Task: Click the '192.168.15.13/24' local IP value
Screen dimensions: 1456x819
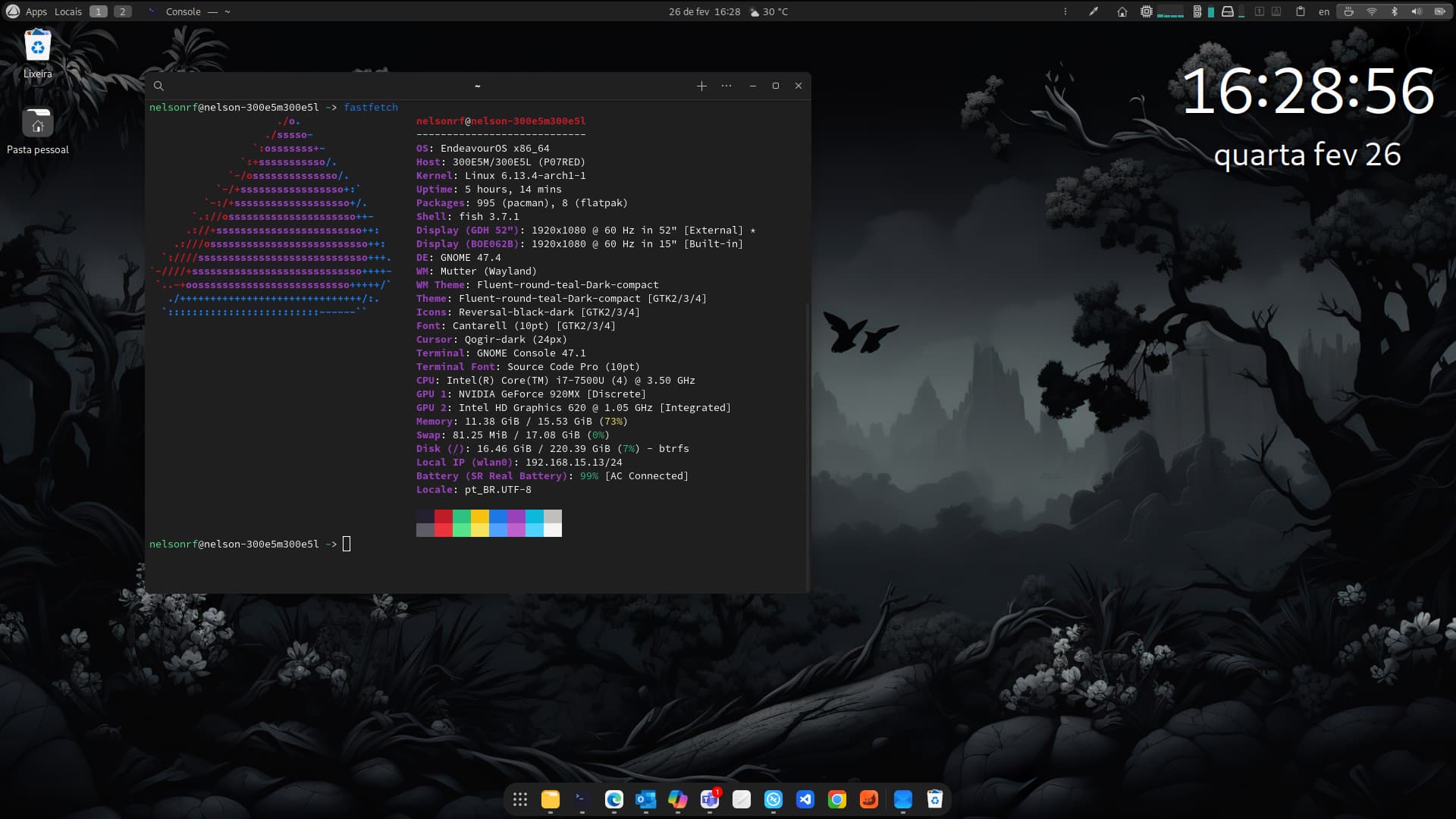Action: pos(574,462)
